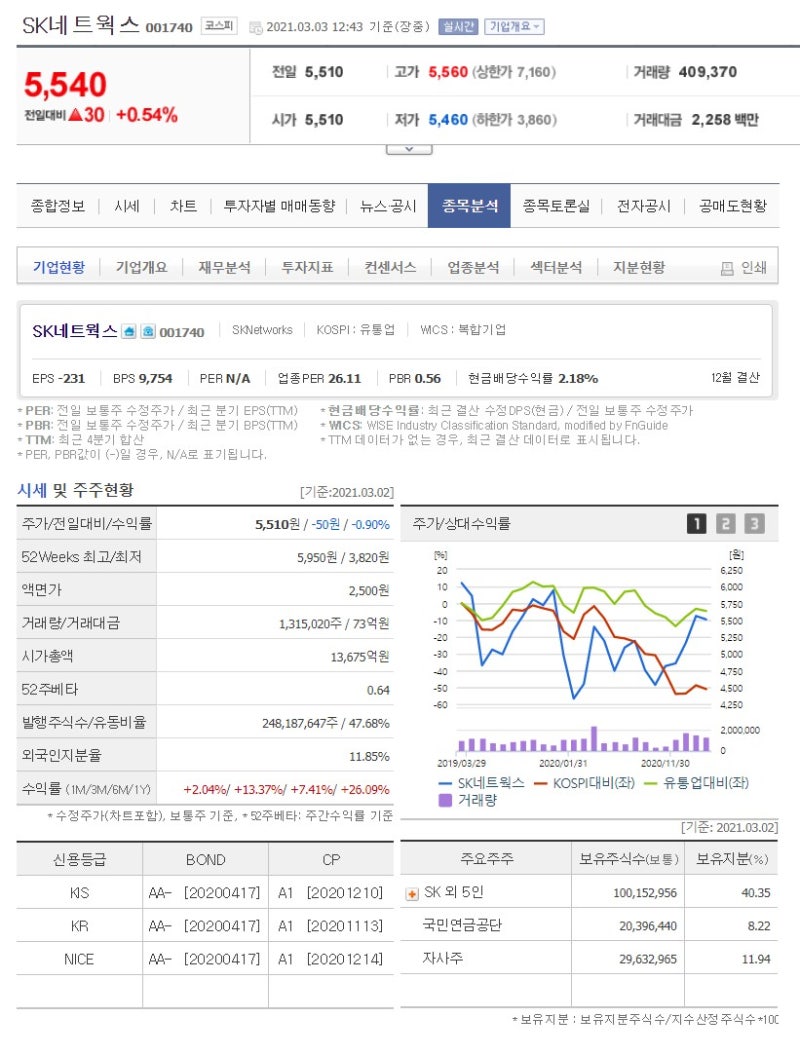800x1055 pixels.
Task: Click the blue 시세 section heading link
Action: [31, 488]
